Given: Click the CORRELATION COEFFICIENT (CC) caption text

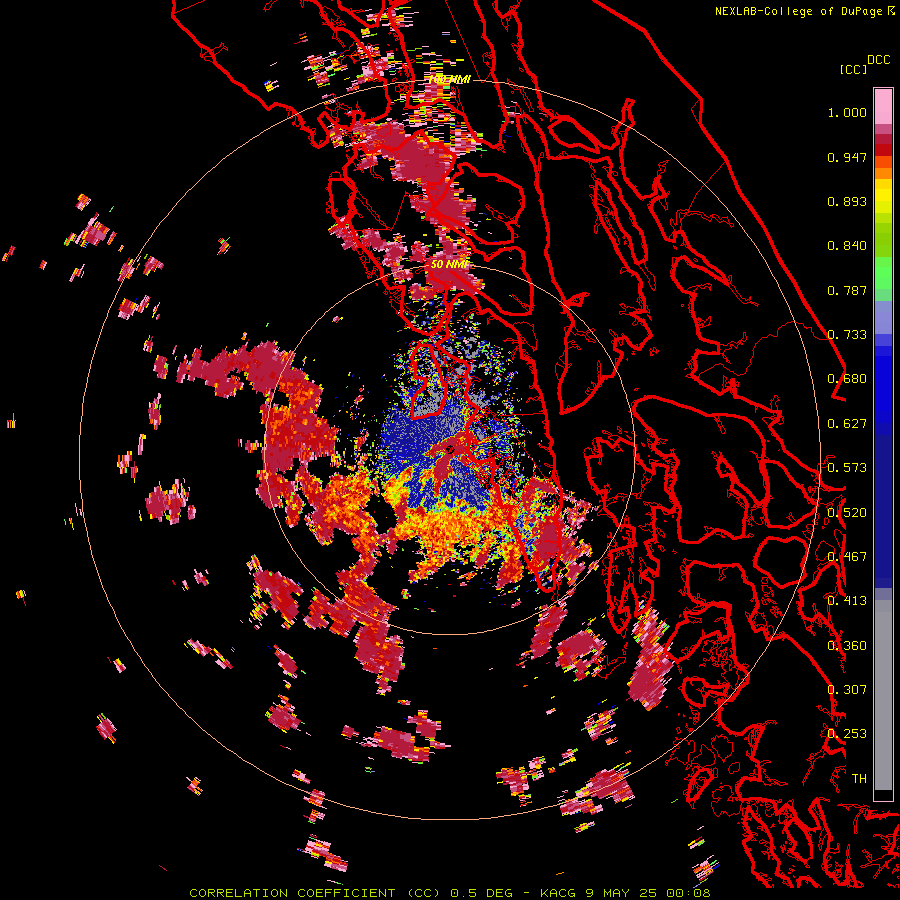Looking at the screenshot, I should [x=315, y=893].
